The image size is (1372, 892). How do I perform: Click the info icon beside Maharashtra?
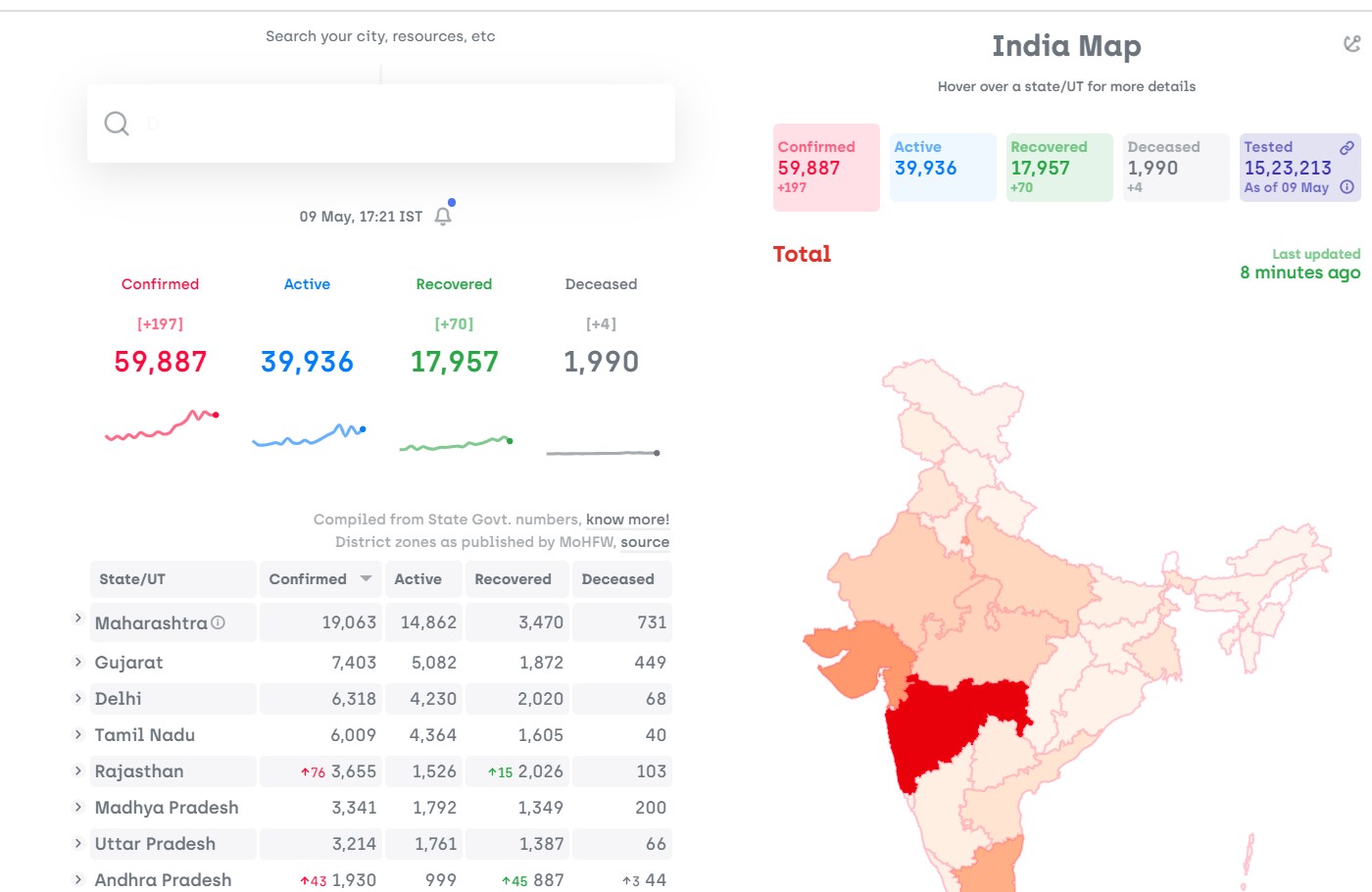click(218, 622)
